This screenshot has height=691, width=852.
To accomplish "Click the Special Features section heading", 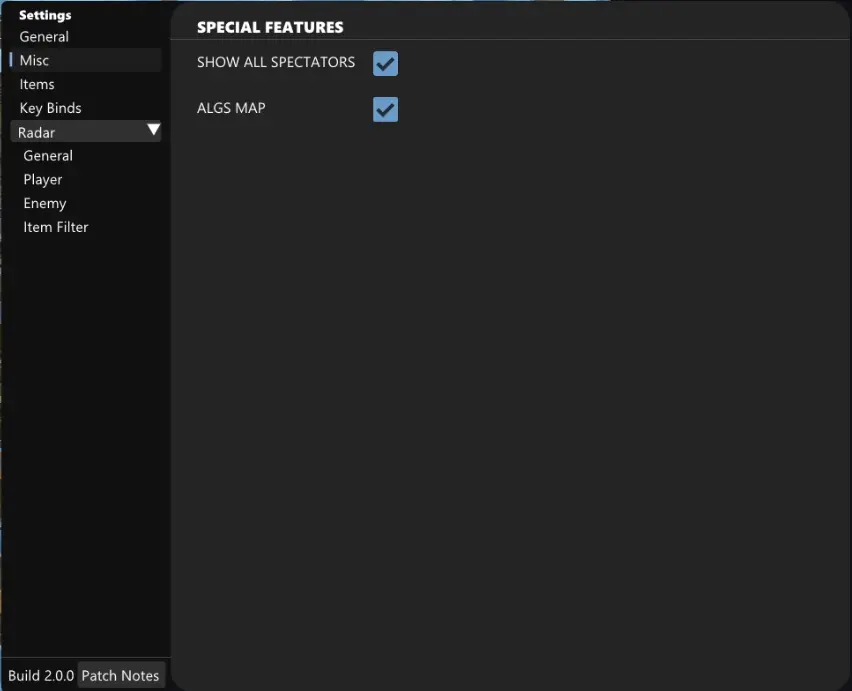I will (270, 27).
